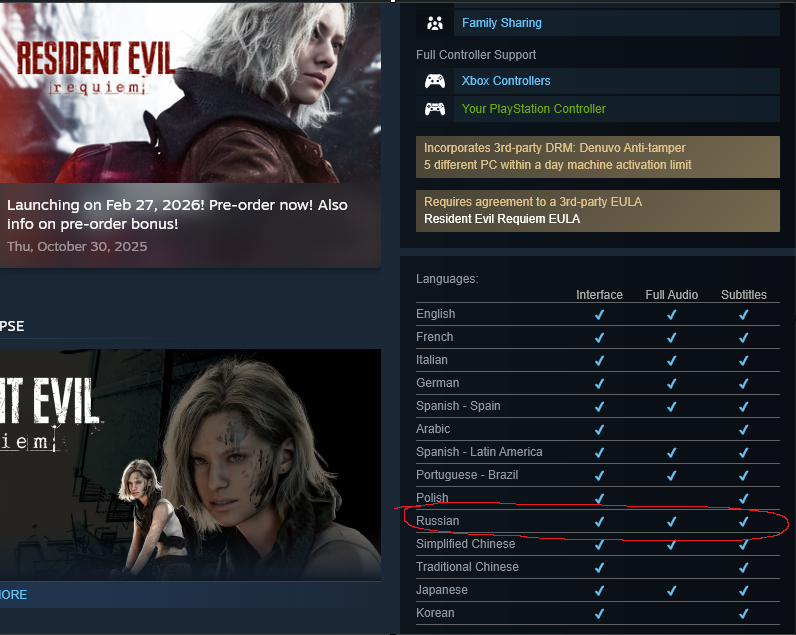
Task: Click the Russian language row label
Action: (x=437, y=521)
